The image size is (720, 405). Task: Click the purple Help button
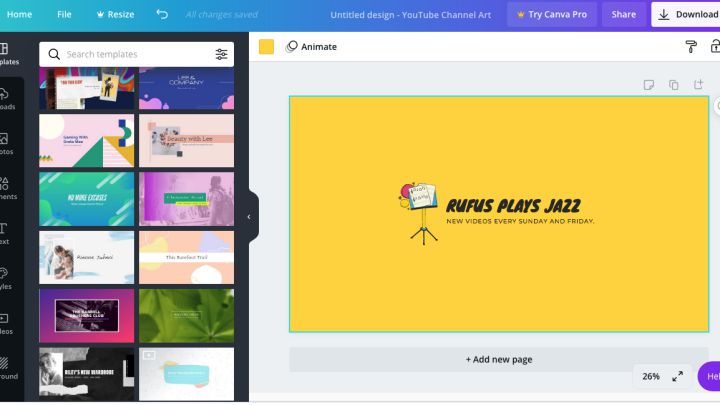click(709, 376)
